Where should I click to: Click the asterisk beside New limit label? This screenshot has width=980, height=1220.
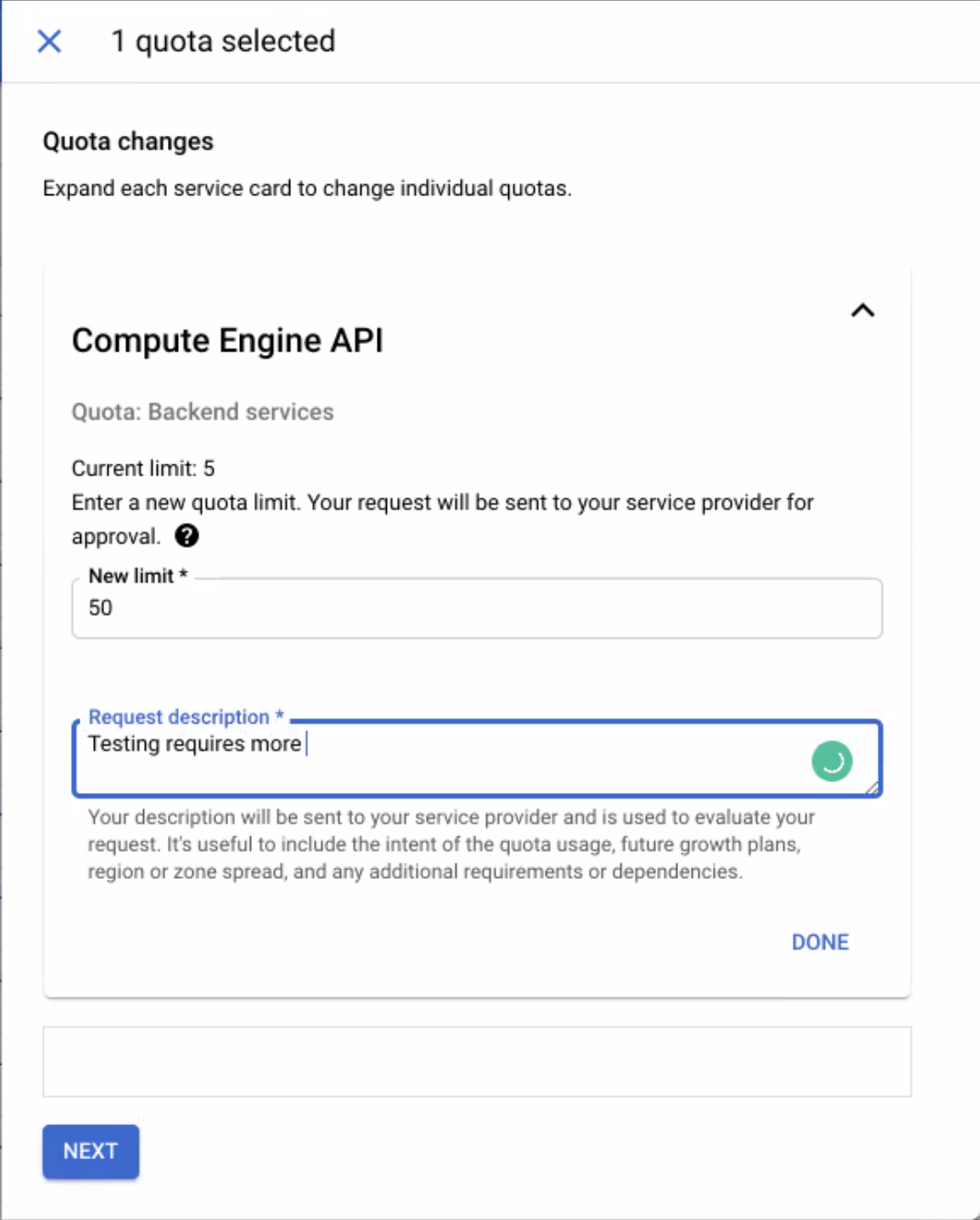click(x=183, y=576)
